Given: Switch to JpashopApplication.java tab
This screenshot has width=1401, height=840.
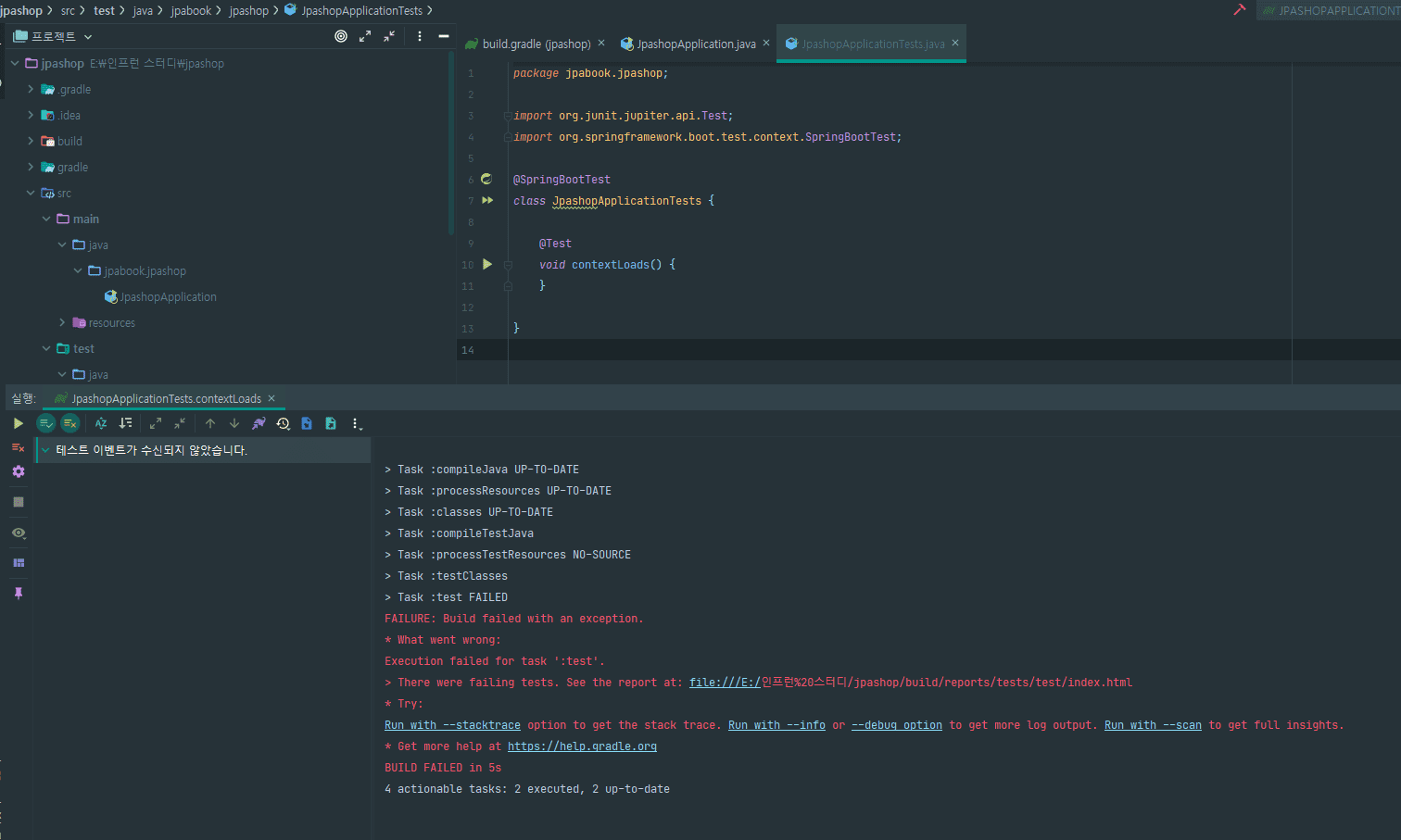Looking at the screenshot, I should pyautogui.click(x=688, y=44).
